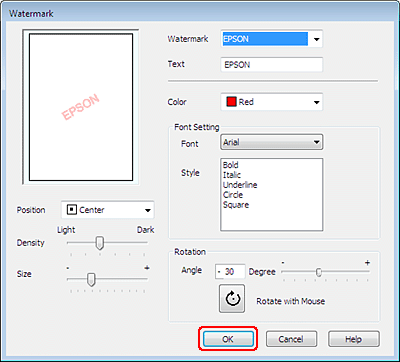Image resolution: width=400 pixels, height=362 pixels.
Task: Open the Watermark name dropdown
Action: 271,39
